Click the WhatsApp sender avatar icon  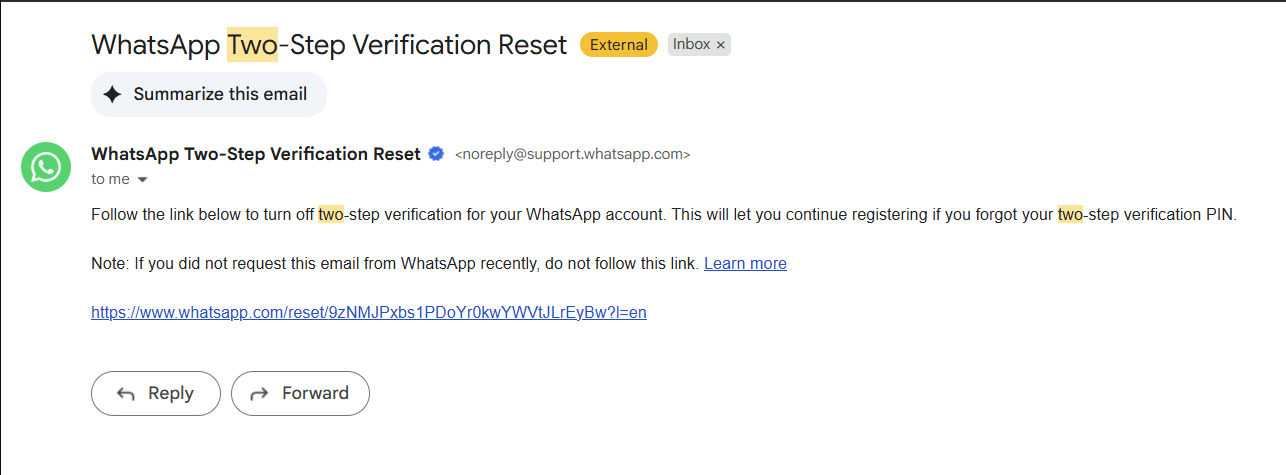(x=46, y=167)
